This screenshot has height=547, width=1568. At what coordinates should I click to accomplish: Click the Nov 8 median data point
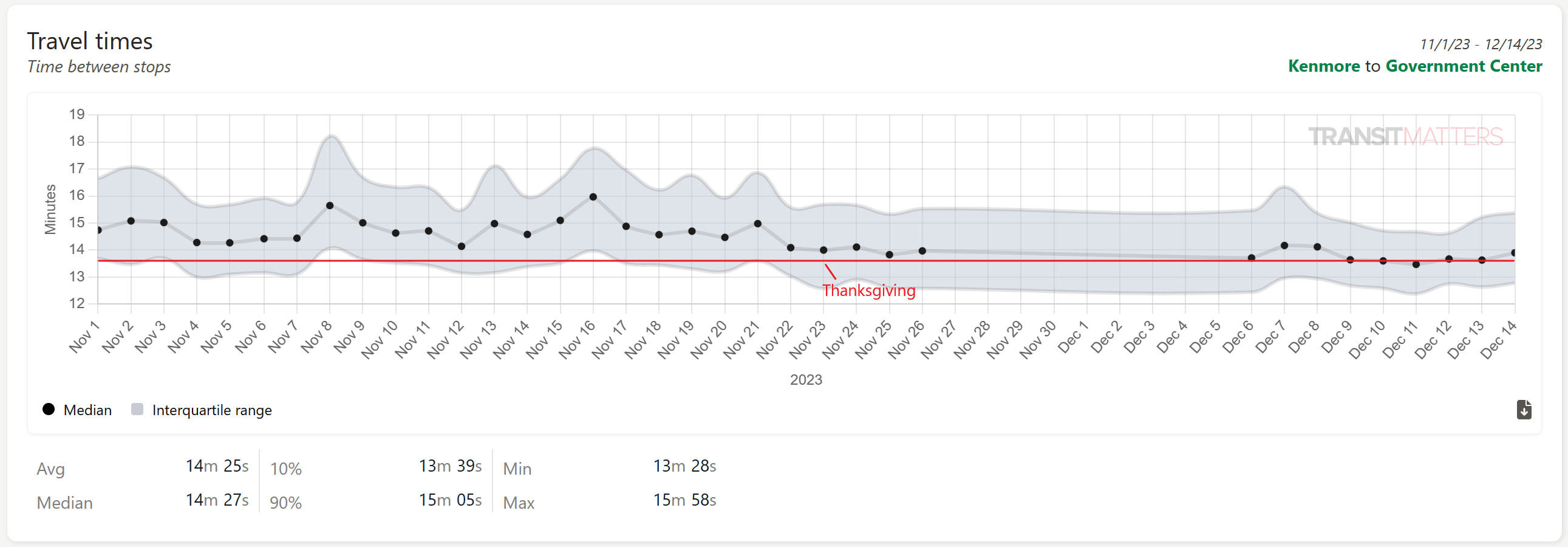pos(330,205)
